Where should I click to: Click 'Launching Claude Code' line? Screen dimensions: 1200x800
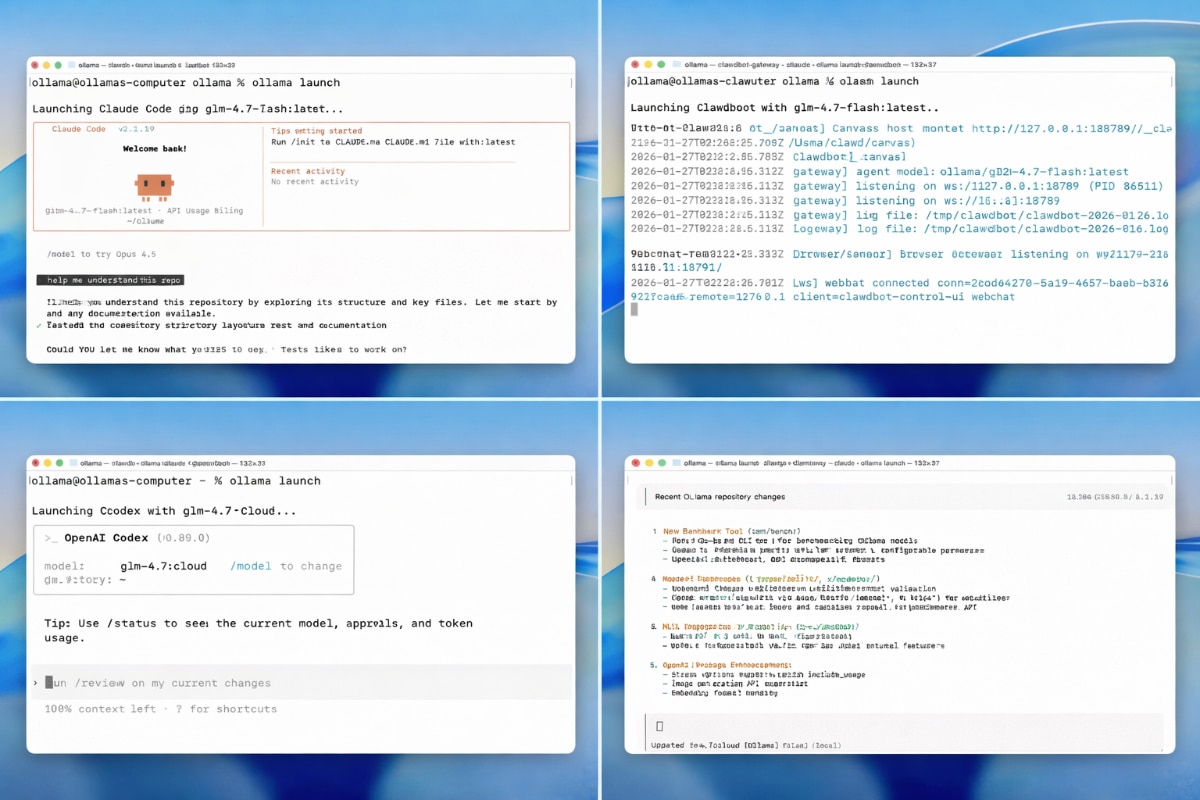coord(188,109)
